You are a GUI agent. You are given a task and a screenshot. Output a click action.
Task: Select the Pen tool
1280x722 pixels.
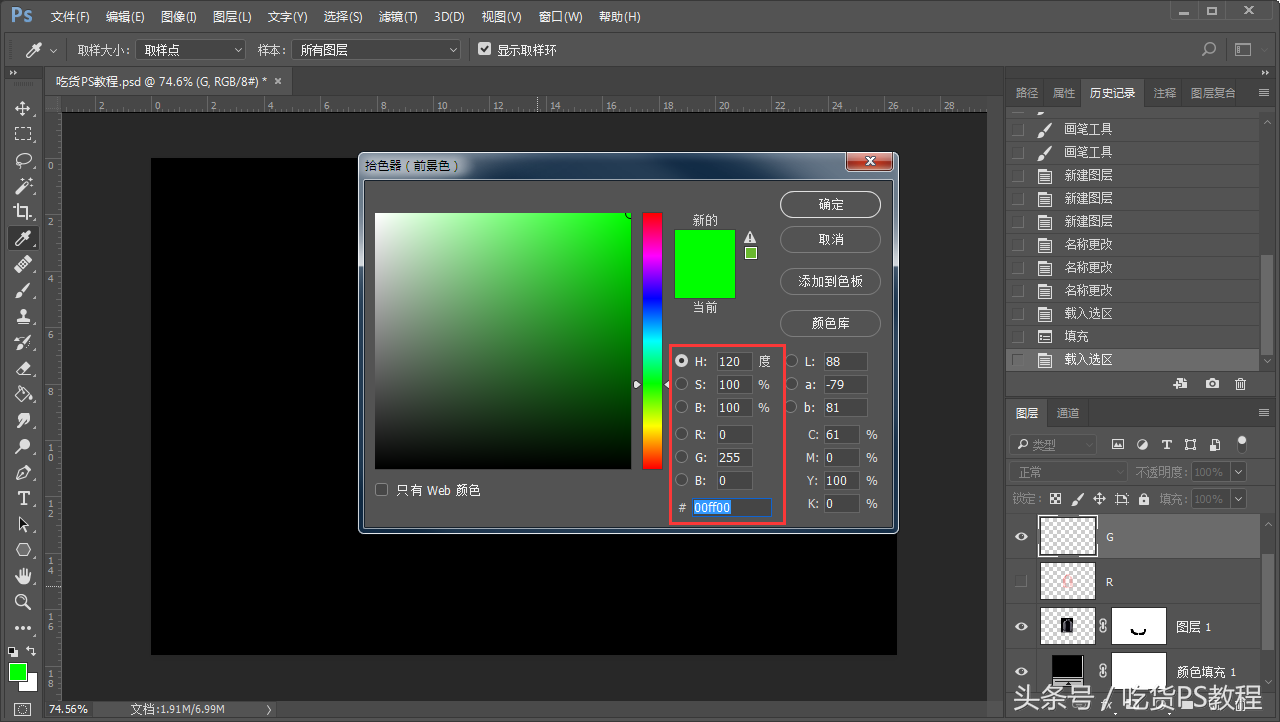[x=23, y=472]
